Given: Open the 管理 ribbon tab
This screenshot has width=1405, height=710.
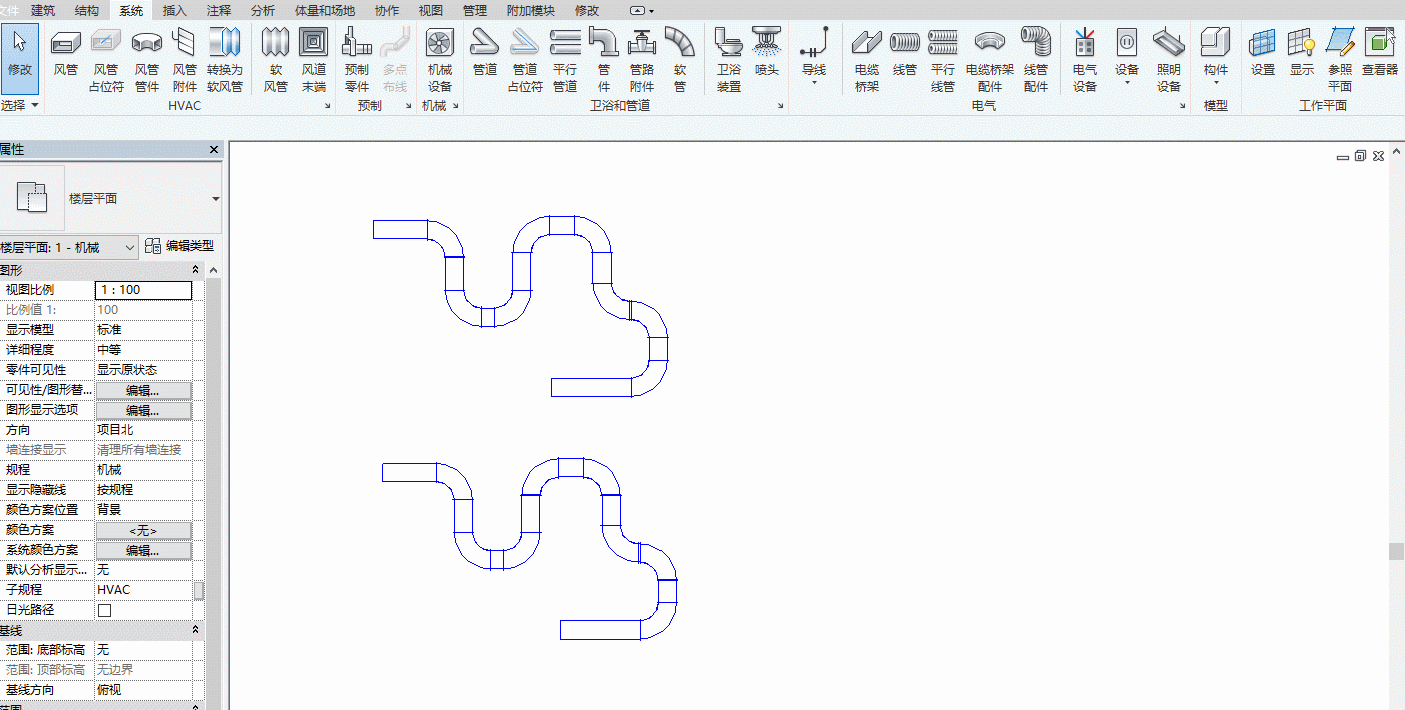Looking at the screenshot, I should pos(475,10).
